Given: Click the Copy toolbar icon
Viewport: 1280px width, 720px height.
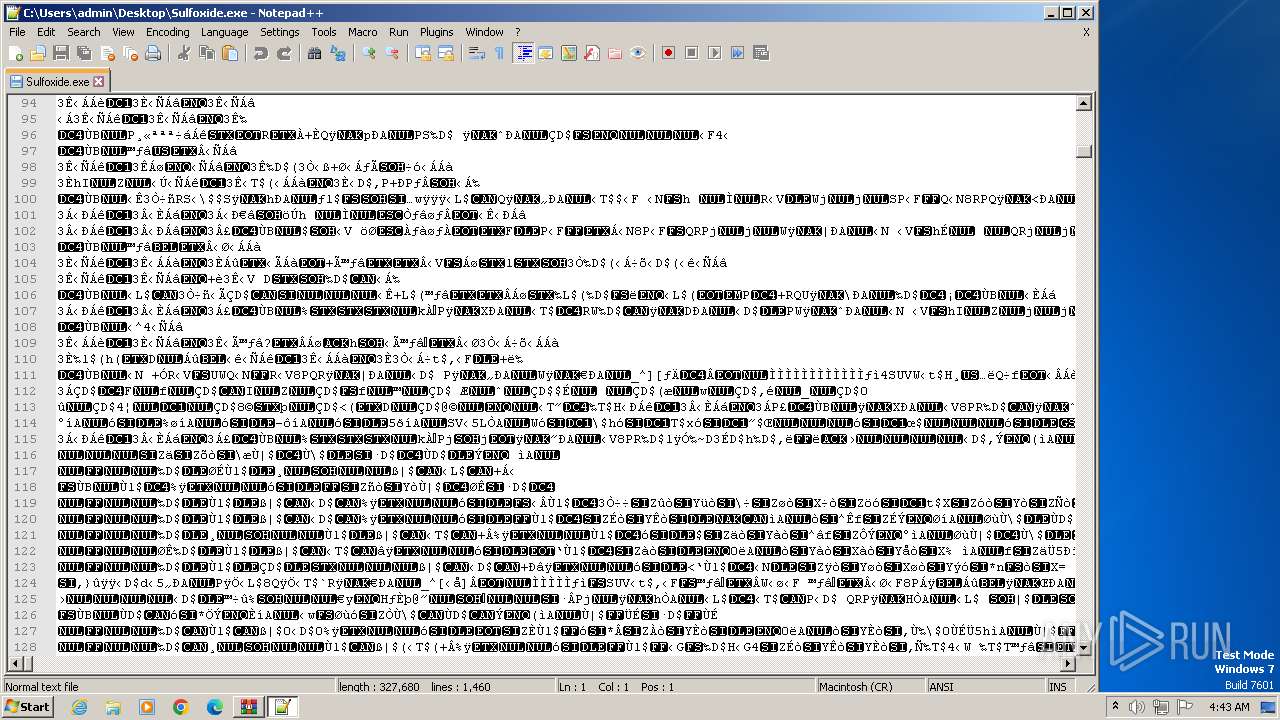Looking at the screenshot, I should point(206,53).
